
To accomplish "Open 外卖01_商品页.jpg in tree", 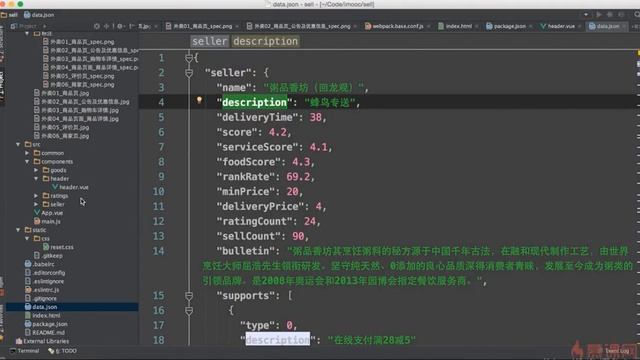I will [x=61, y=93].
